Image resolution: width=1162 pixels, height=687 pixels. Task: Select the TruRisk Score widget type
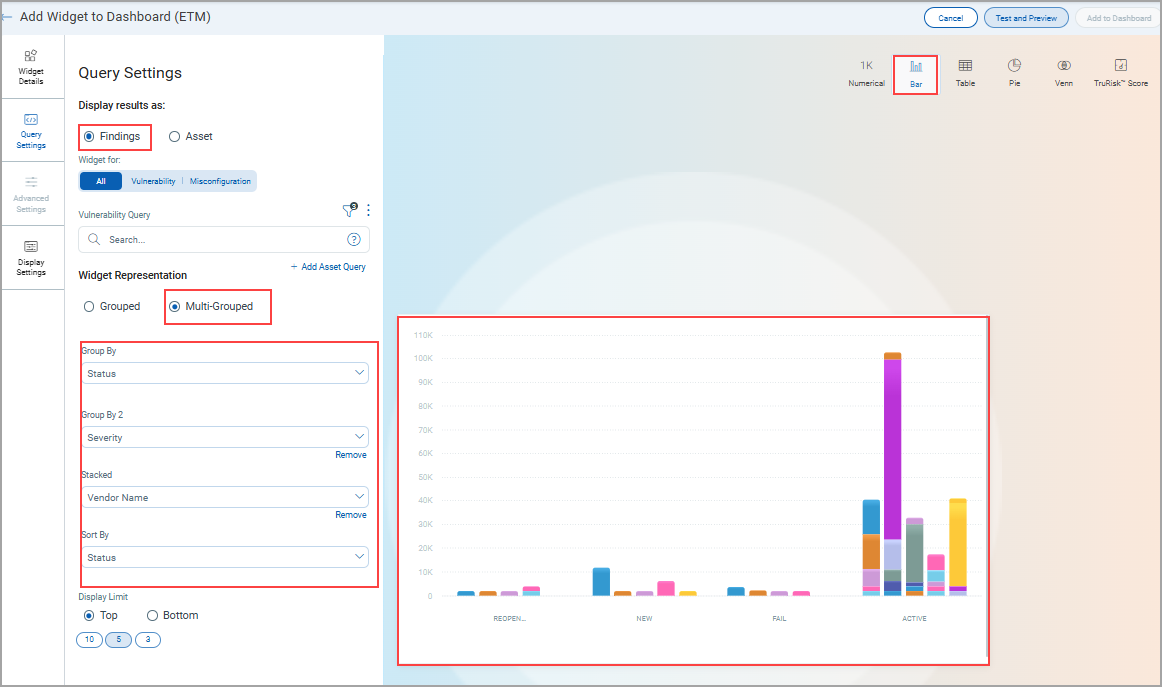click(x=1120, y=72)
